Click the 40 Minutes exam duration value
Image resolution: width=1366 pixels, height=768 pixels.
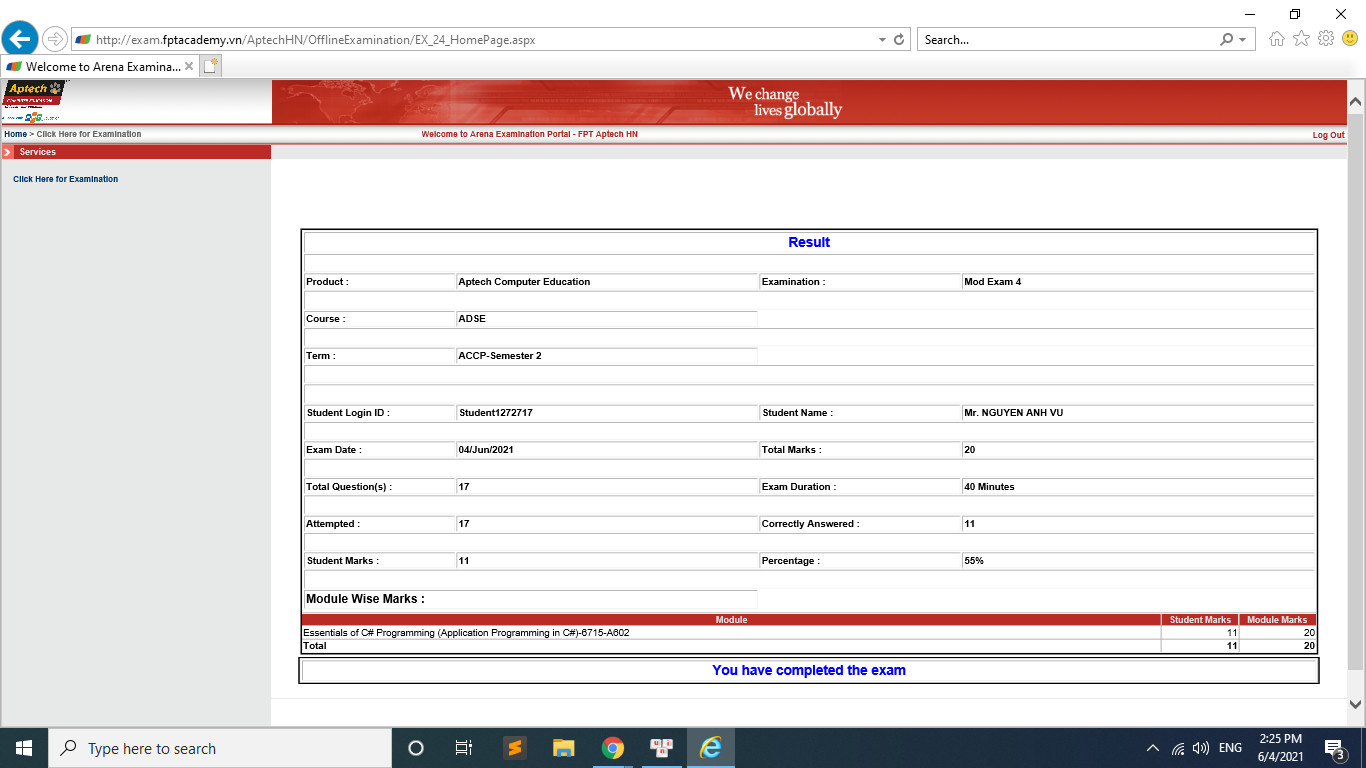tap(989, 487)
